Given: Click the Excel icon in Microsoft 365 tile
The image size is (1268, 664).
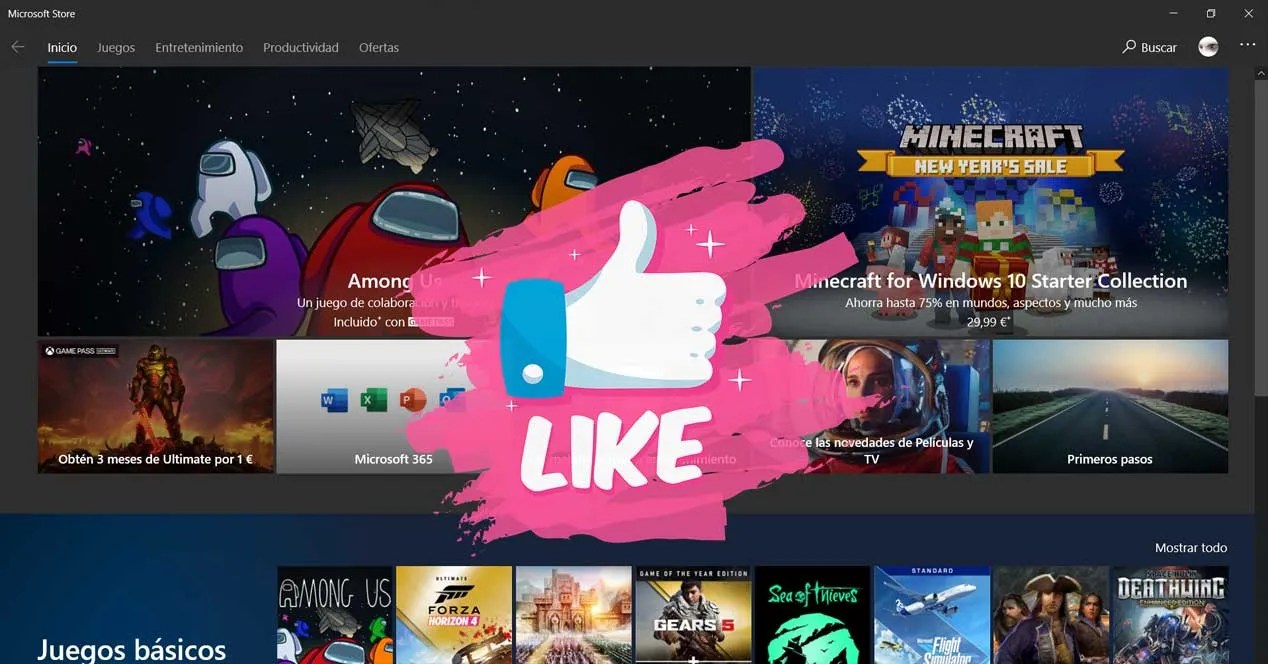Looking at the screenshot, I should click(x=373, y=401).
